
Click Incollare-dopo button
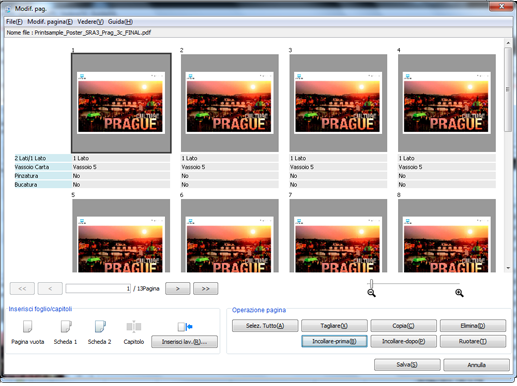[x=403, y=341]
